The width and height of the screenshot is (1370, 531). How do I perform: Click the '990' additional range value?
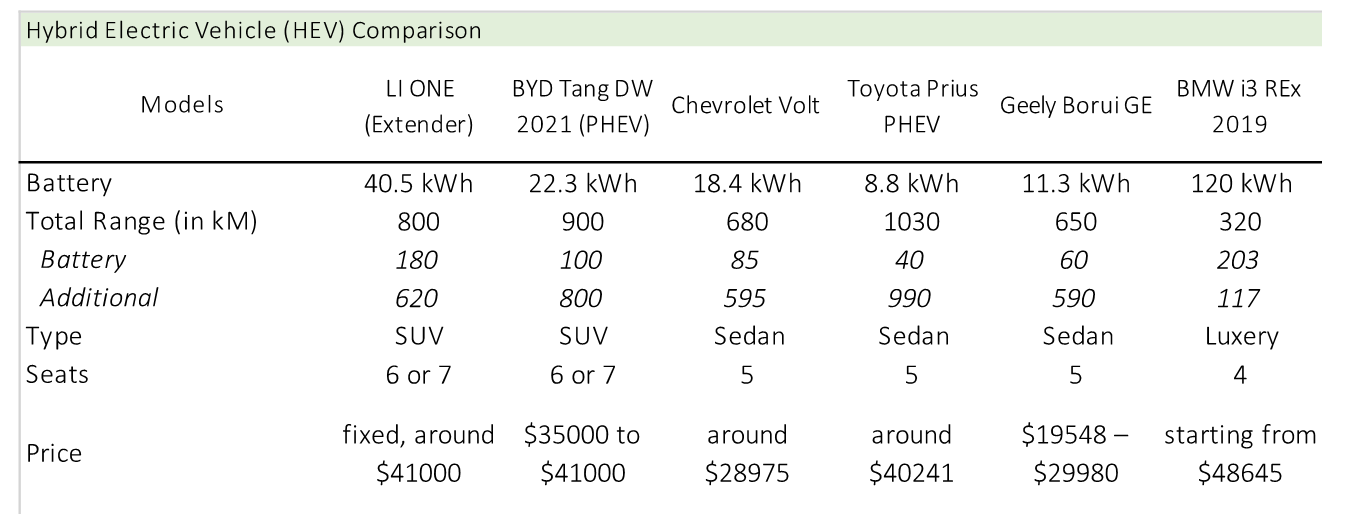pos(912,298)
